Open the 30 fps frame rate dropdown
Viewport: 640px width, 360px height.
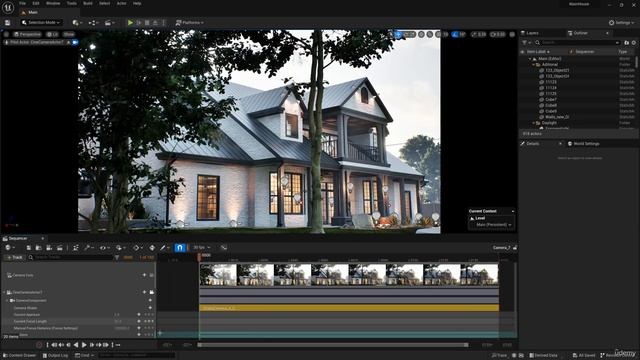(202, 248)
